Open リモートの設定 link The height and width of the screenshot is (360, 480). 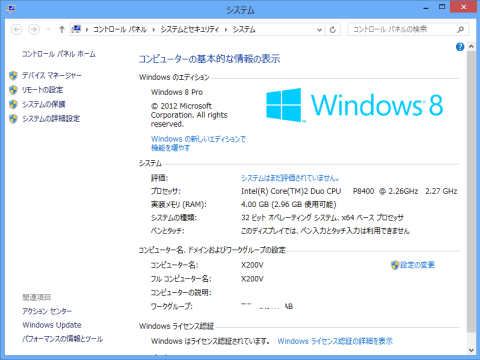[x=43, y=90]
